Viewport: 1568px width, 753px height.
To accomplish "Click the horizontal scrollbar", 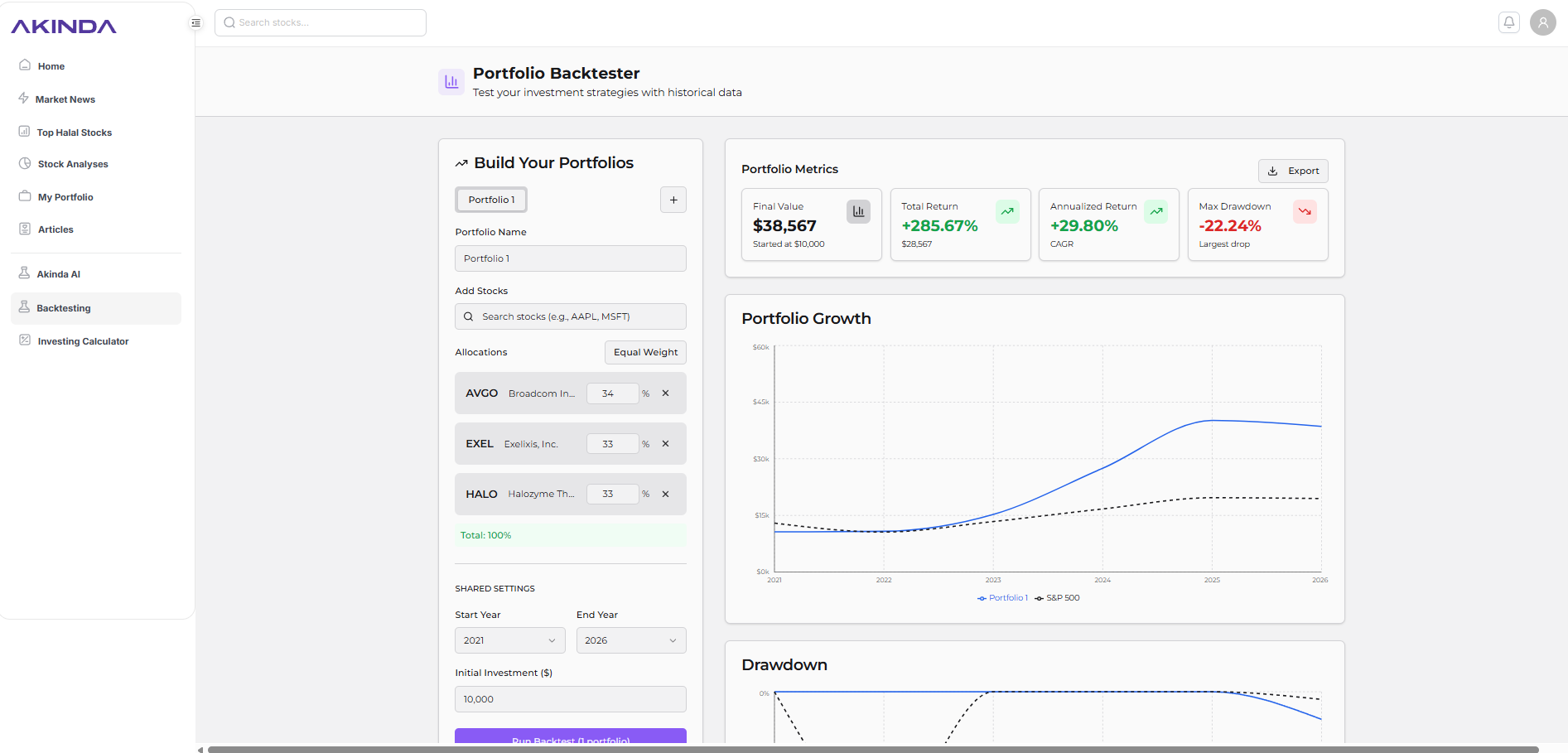I will pyautogui.click(x=873, y=750).
